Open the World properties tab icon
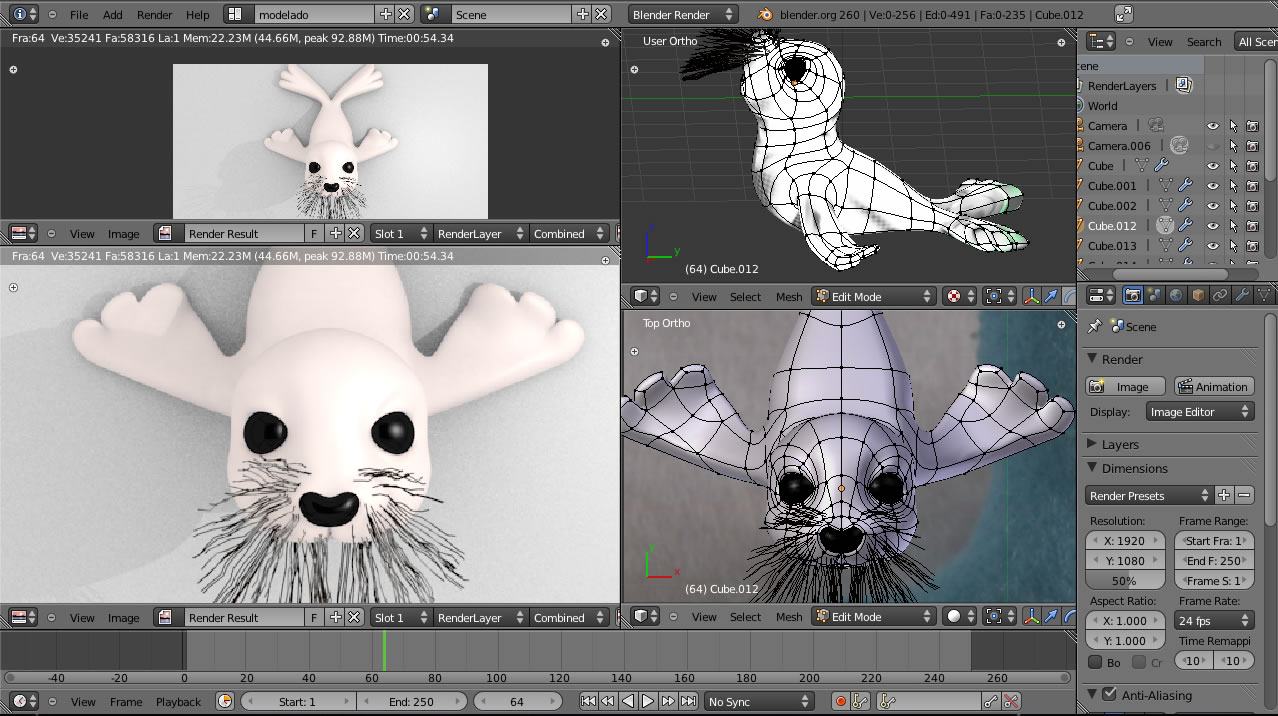Viewport: 1278px width, 716px height. [x=1175, y=296]
